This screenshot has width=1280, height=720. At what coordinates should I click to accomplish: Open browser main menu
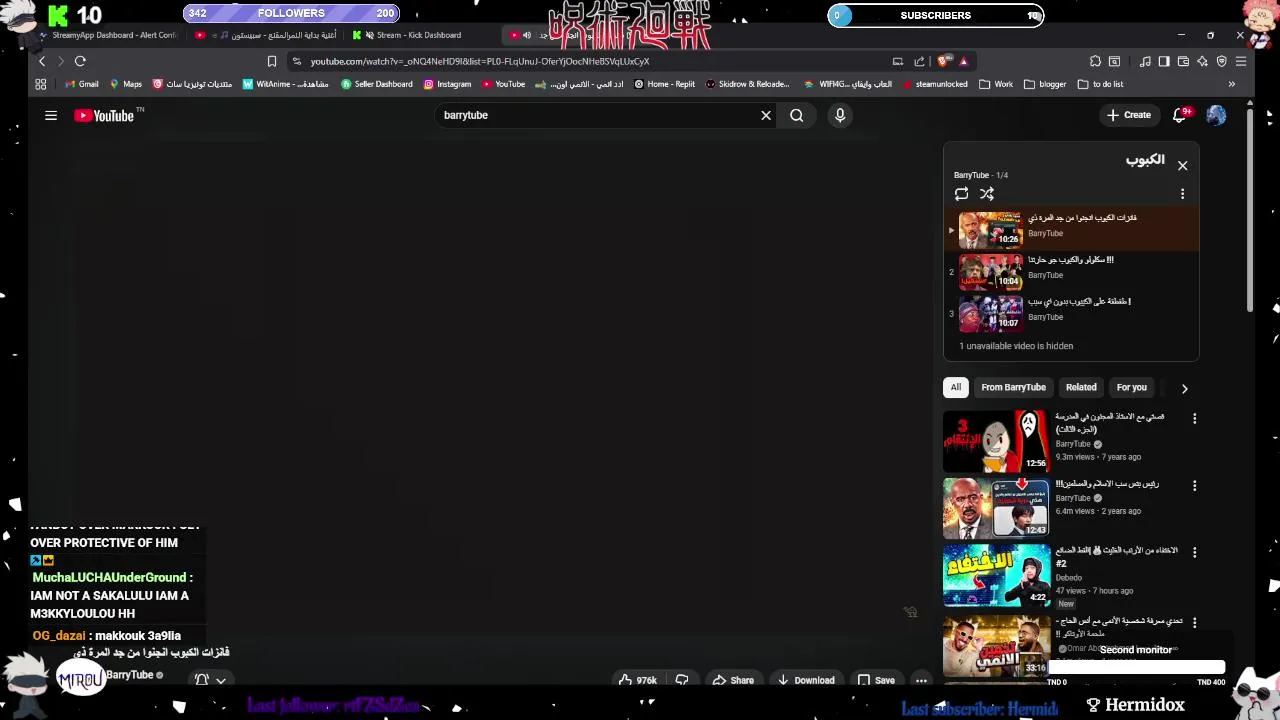[x=1241, y=61]
